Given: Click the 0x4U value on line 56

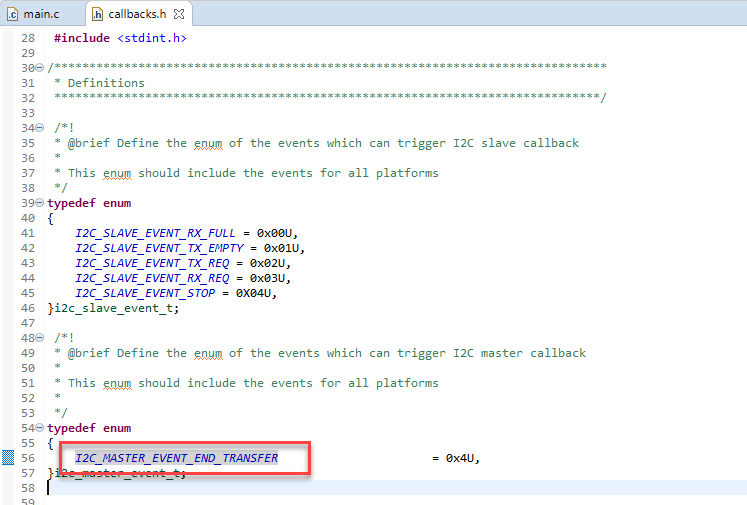Looking at the screenshot, I should tap(459, 458).
